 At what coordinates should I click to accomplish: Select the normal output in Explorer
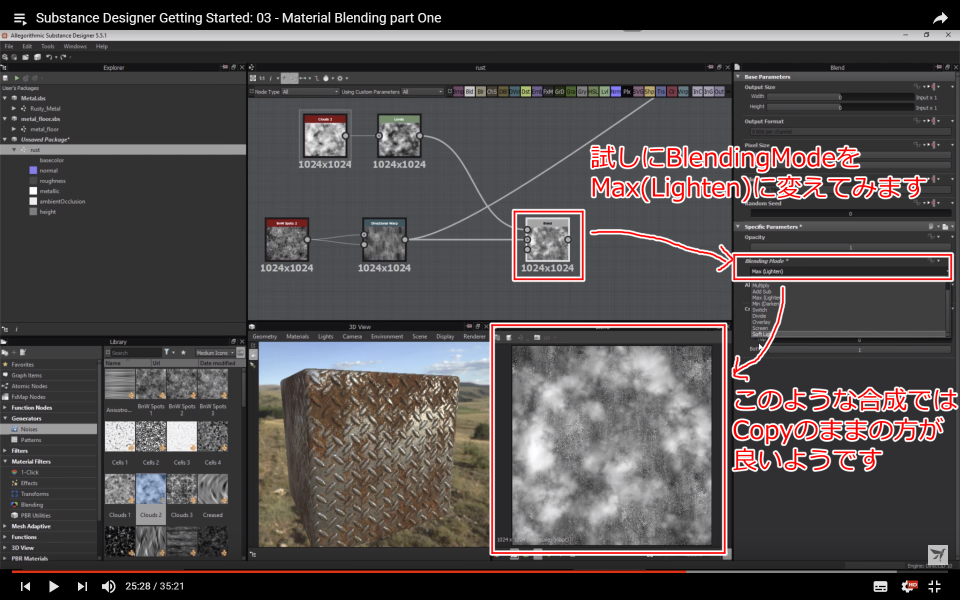[48, 170]
